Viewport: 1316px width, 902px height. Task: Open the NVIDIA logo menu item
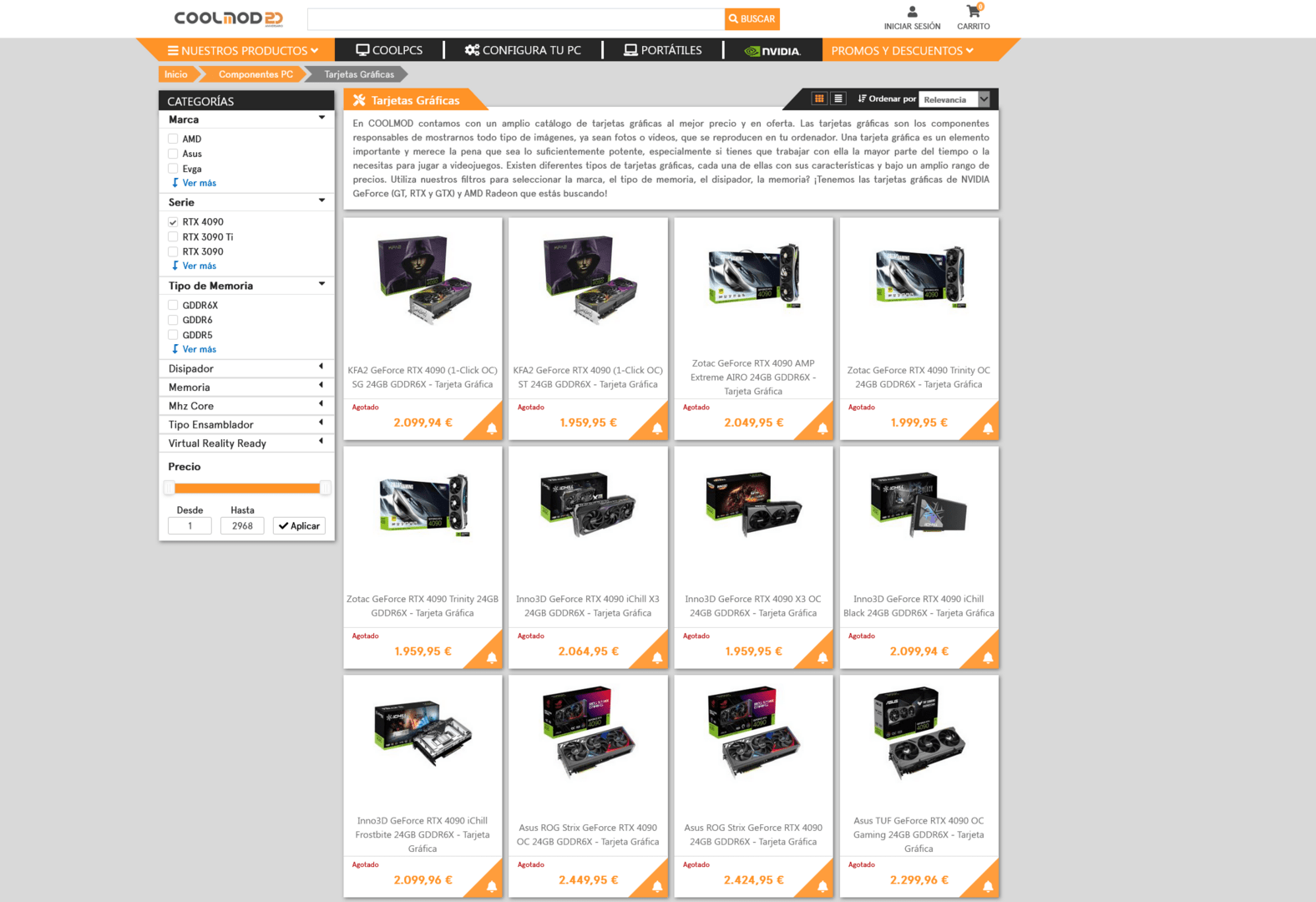coord(772,51)
